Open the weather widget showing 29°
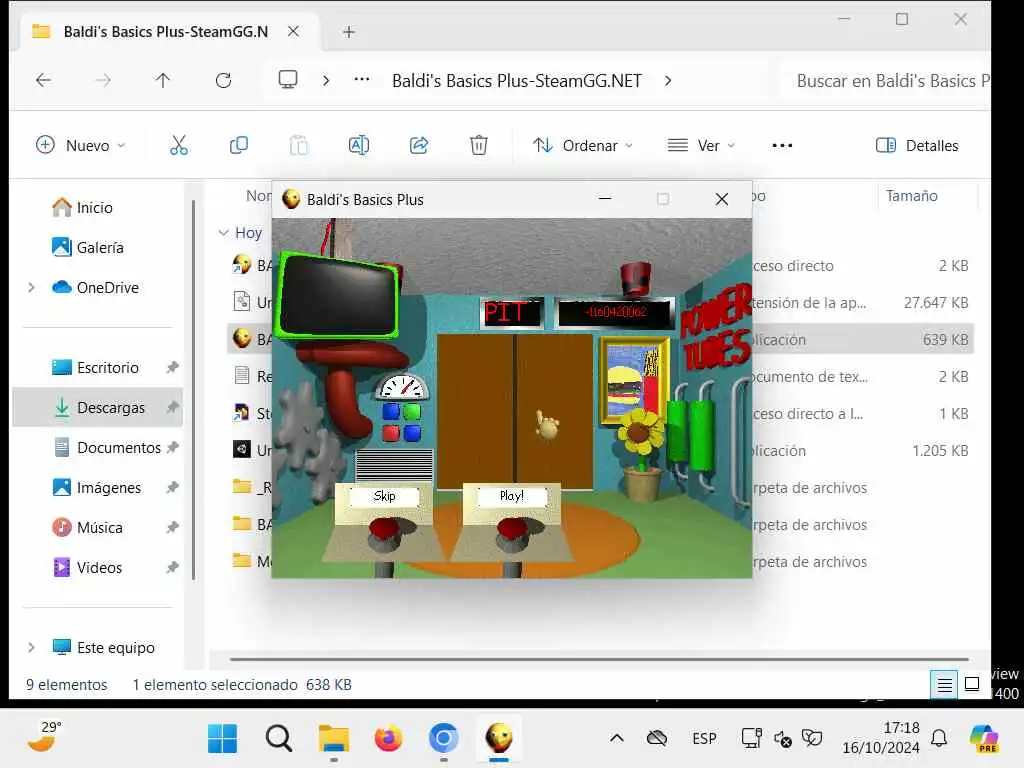Screen dimensions: 1024x768 point(44,737)
